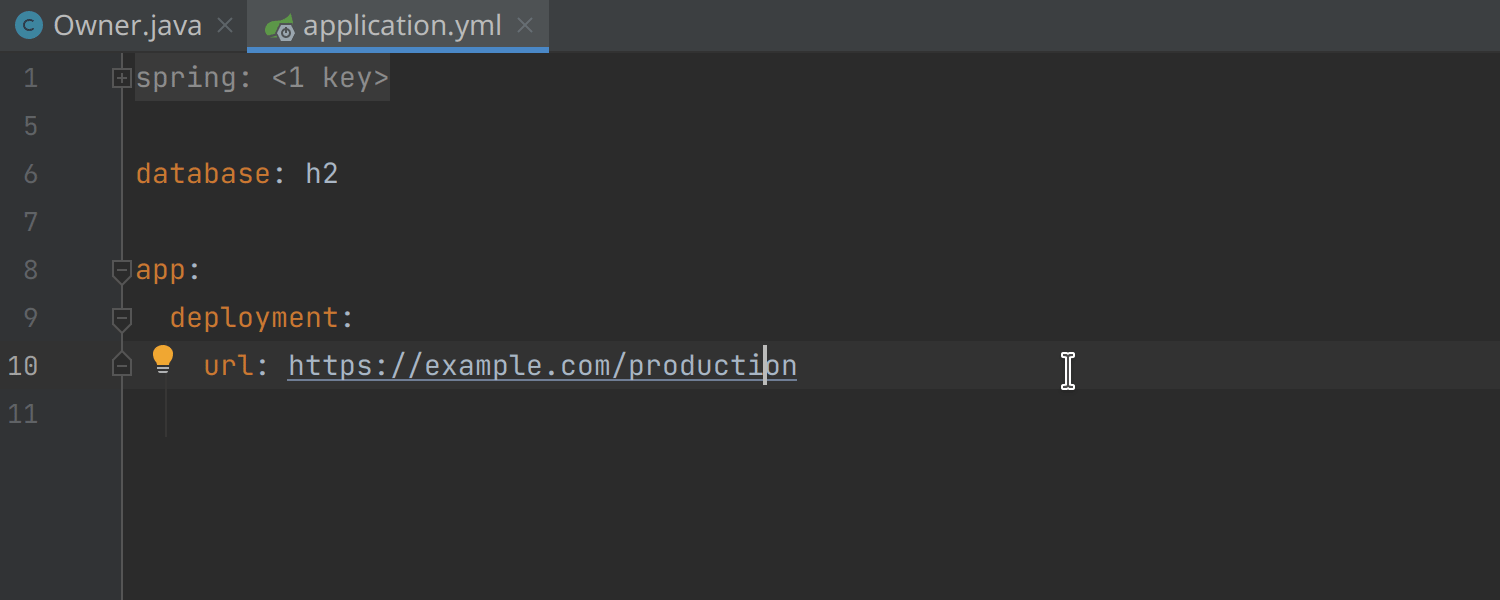Image resolution: width=1500 pixels, height=600 pixels.
Task: Open the https://example.com/production link
Action: 542,366
